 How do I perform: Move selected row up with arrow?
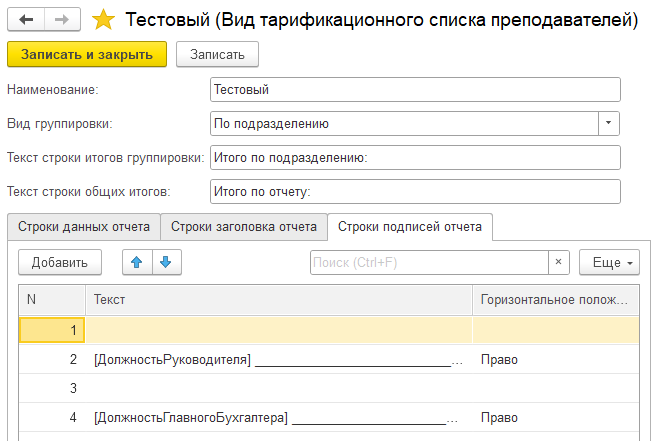click(137, 263)
